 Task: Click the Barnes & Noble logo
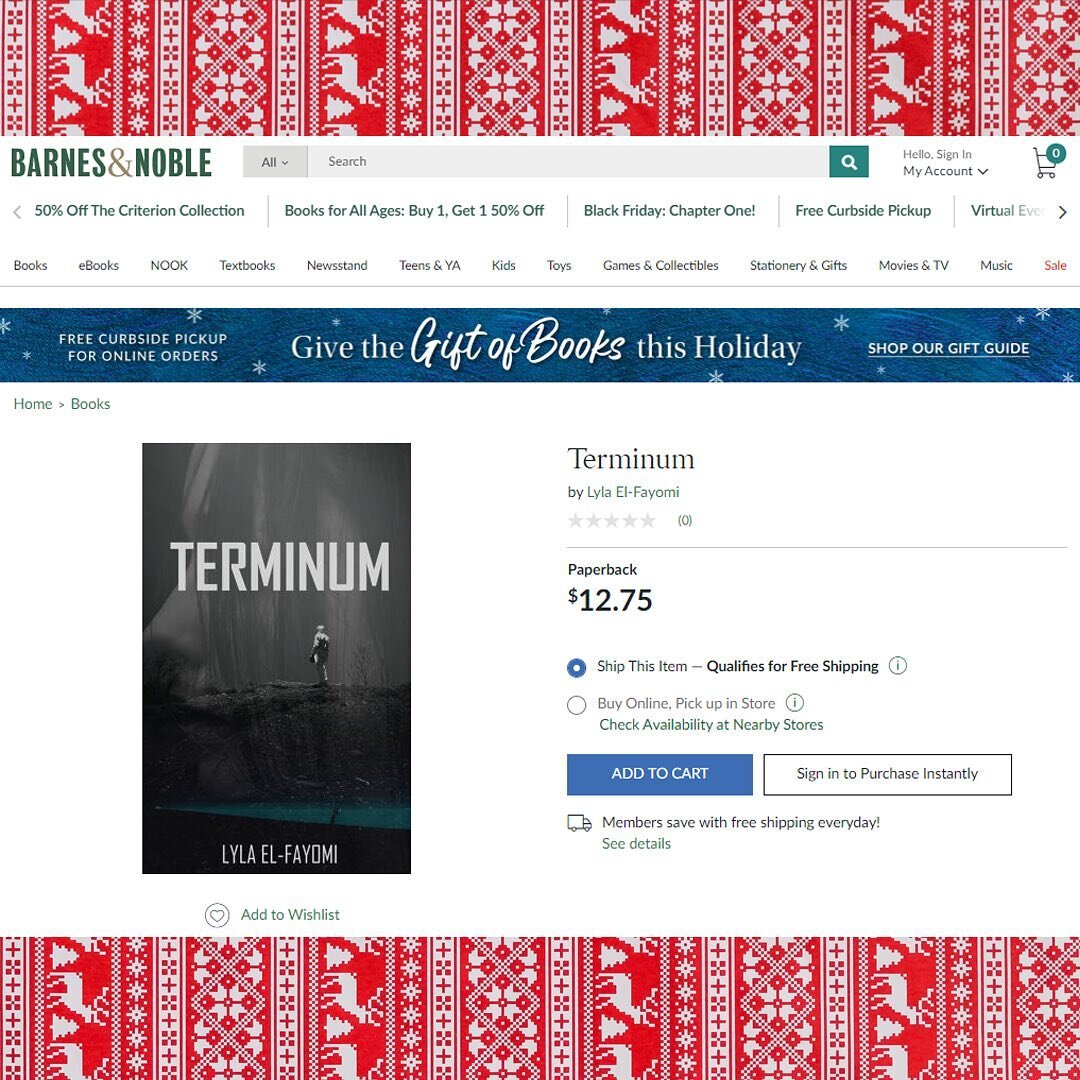[x=111, y=163]
